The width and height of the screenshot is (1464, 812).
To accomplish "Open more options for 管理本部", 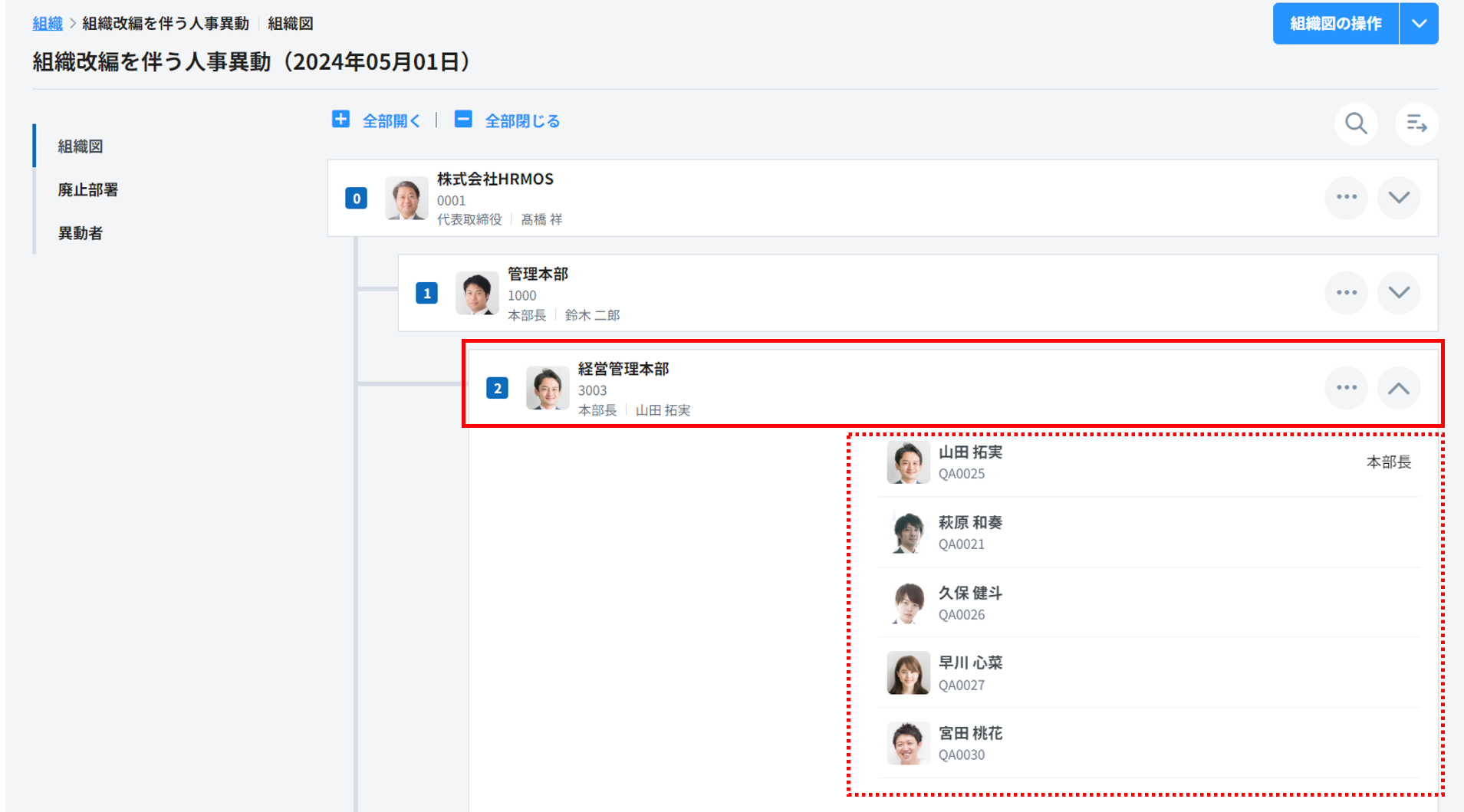I will pyautogui.click(x=1346, y=293).
